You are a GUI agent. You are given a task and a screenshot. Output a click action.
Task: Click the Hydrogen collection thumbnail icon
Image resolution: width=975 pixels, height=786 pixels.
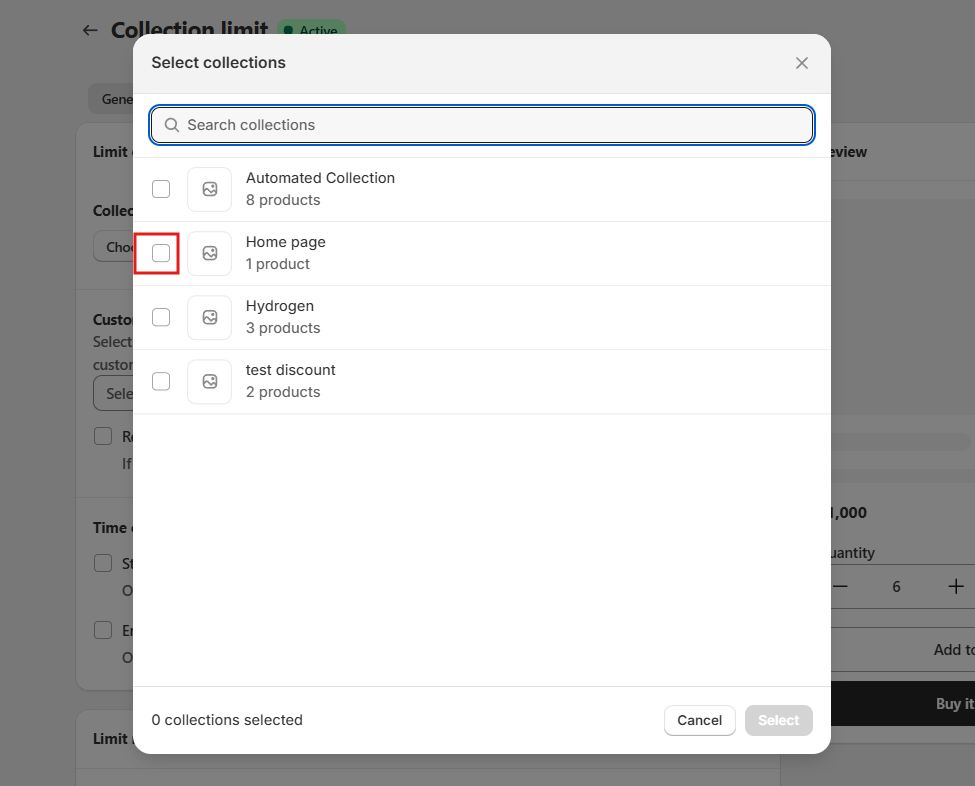(209, 317)
